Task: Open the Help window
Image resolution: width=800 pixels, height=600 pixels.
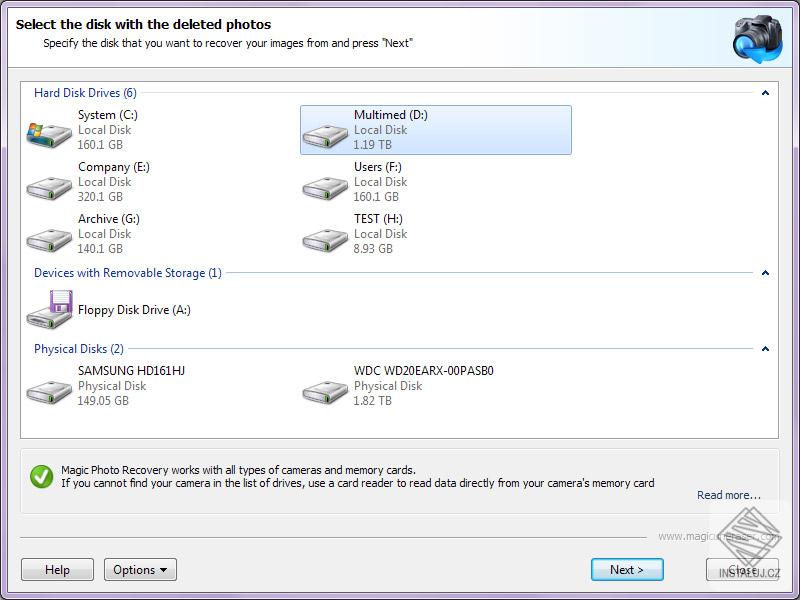Action: [x=57, y=569]
